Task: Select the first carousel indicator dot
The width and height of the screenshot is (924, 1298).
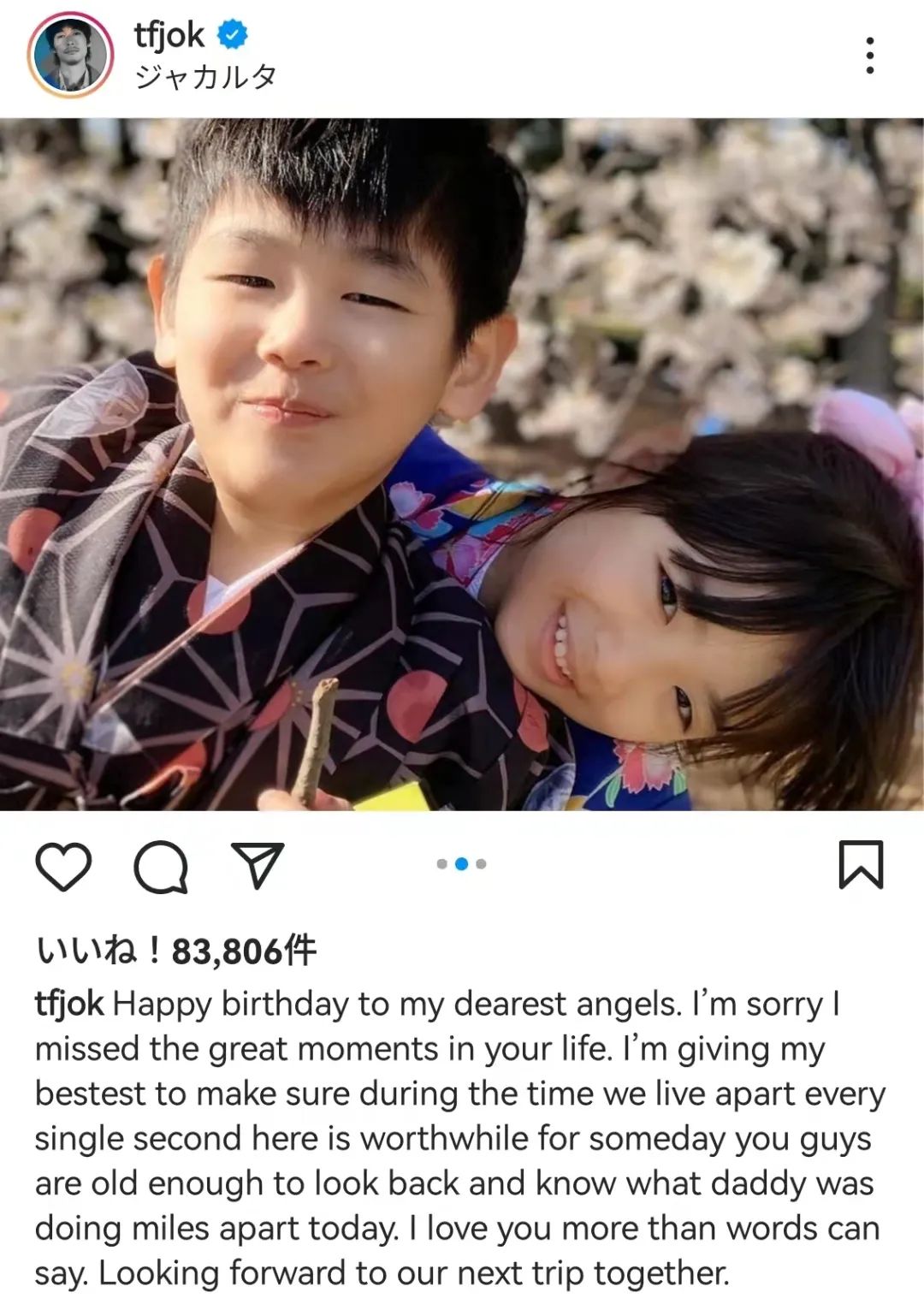Action: (441, 864)
